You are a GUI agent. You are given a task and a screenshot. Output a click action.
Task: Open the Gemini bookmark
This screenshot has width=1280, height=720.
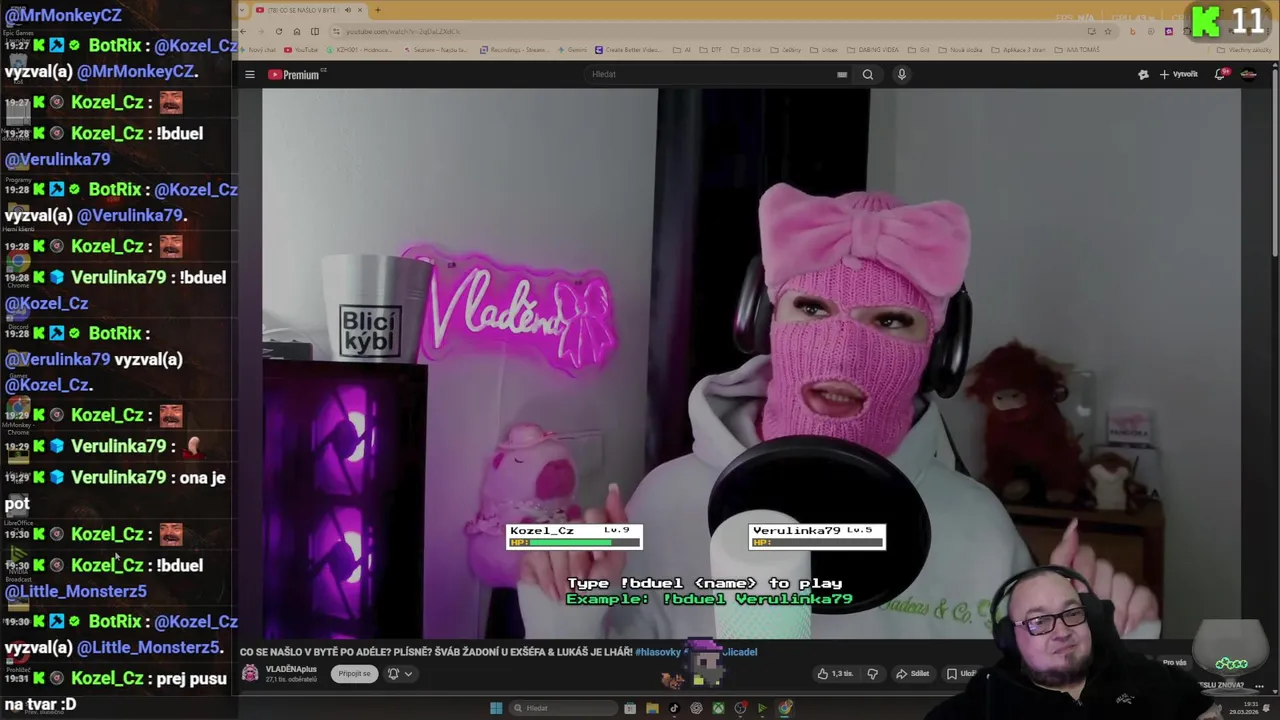click(x=573, y=50)
